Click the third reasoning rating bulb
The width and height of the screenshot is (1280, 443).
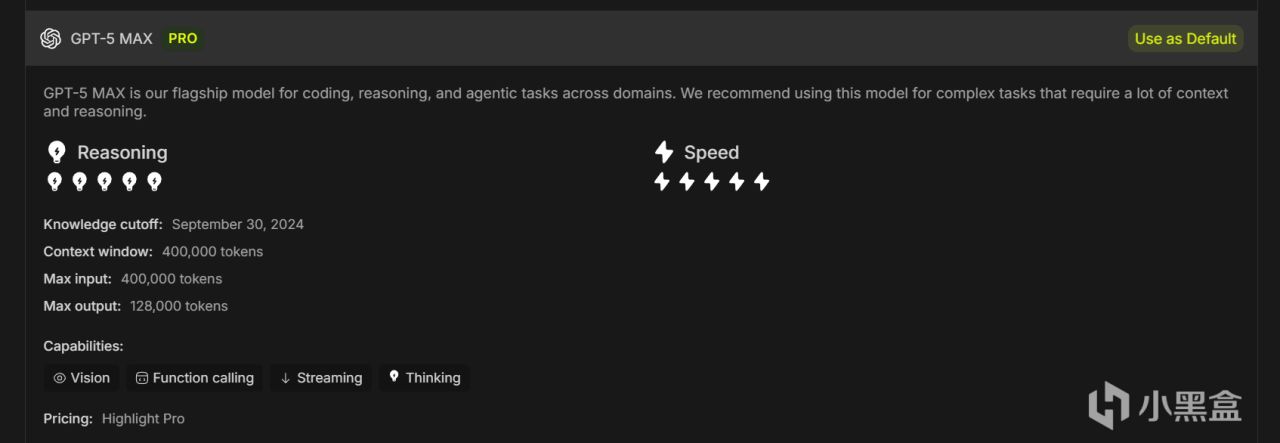tap(104, 181)
